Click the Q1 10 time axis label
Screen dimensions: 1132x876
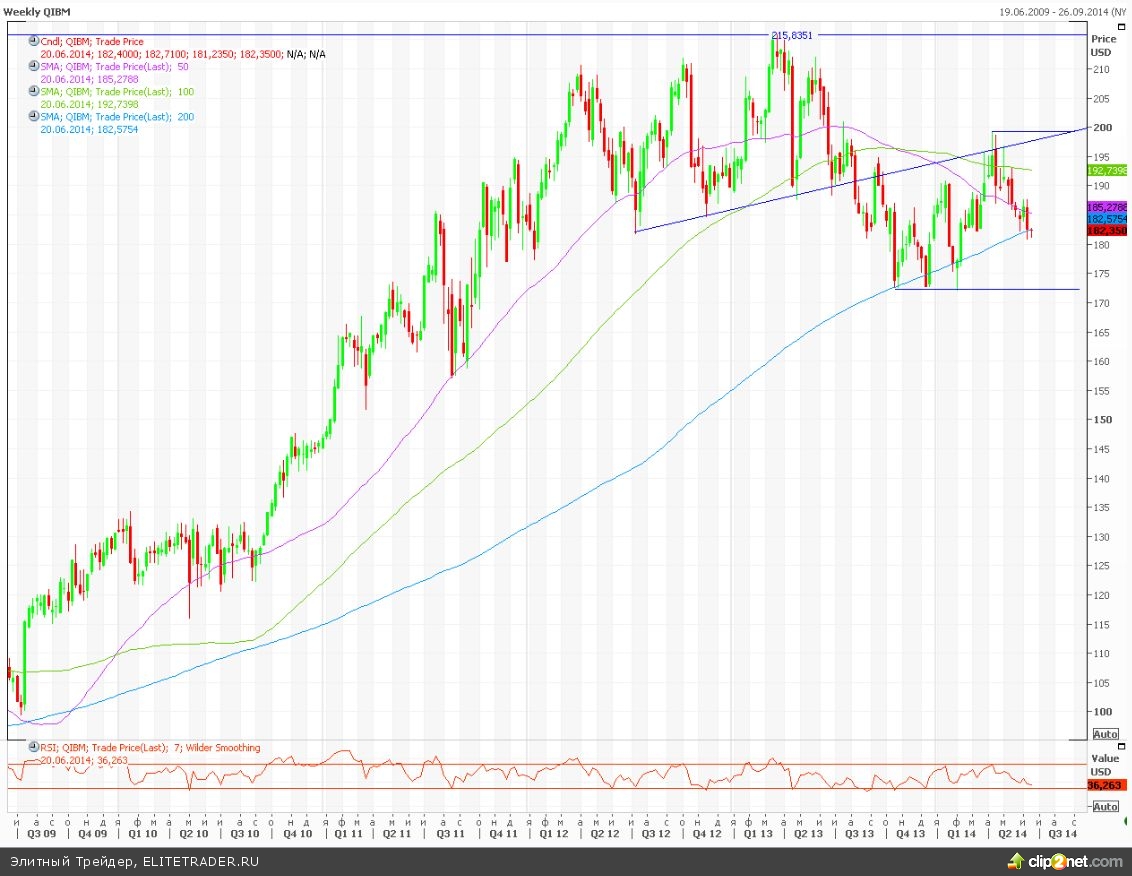142,833
